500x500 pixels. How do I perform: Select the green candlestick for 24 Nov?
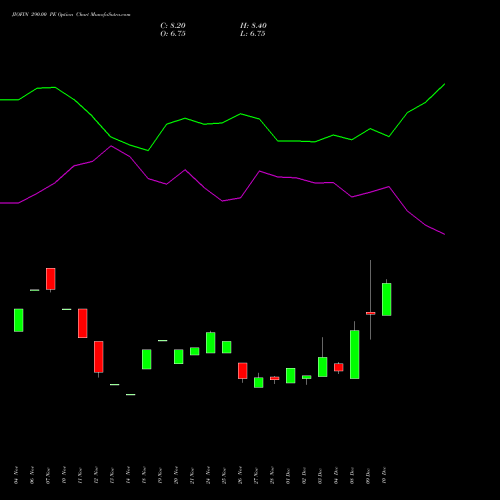[x=211, y=342]
